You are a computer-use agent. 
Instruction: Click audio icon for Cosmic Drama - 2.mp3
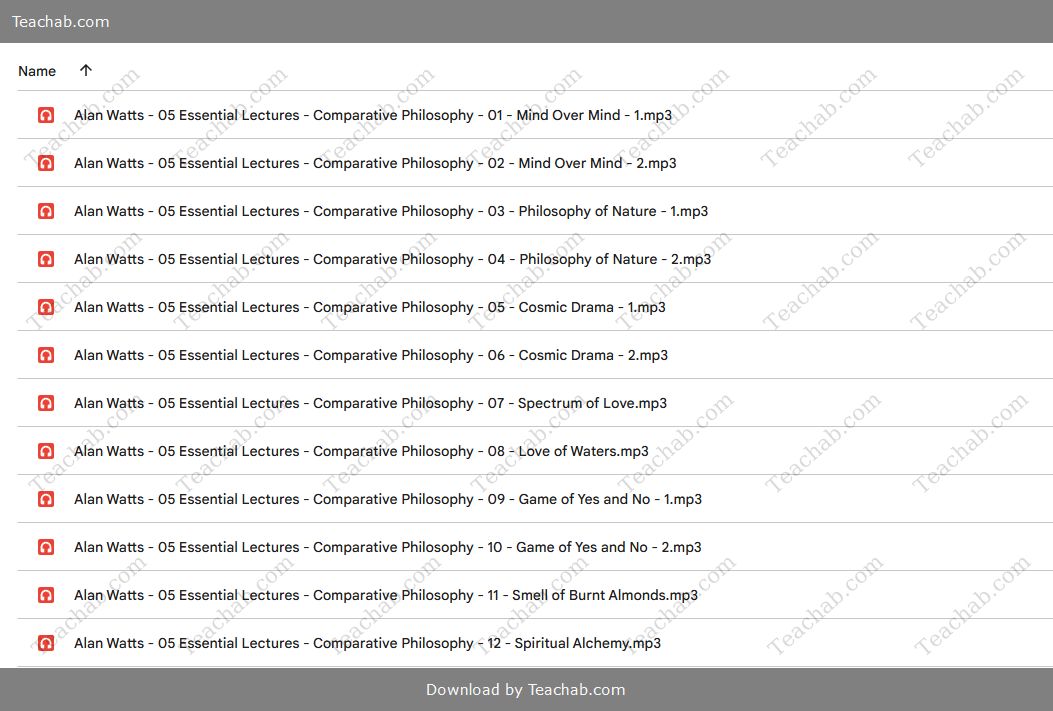click(46, 355)
